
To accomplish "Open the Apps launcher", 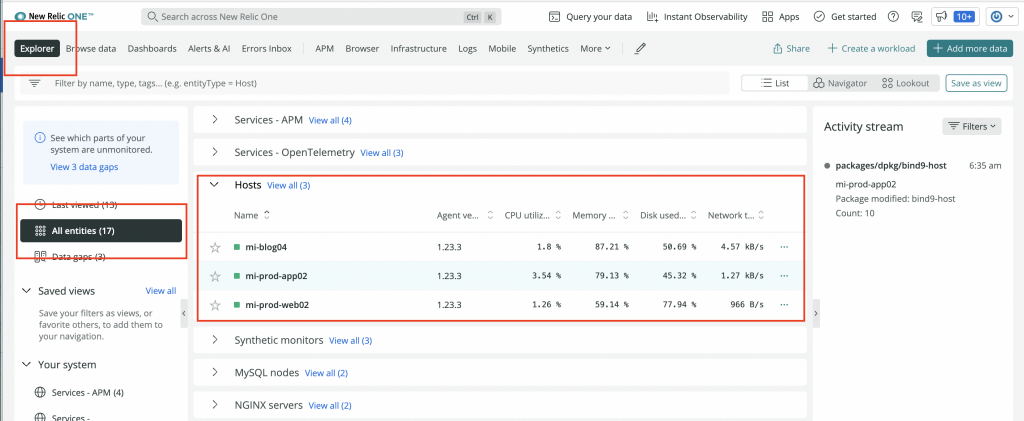I will pos(780,17).
